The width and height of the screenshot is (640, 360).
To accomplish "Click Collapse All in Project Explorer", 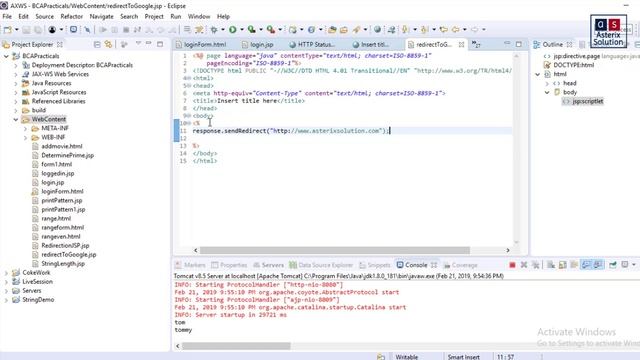I will click(97, 44).
